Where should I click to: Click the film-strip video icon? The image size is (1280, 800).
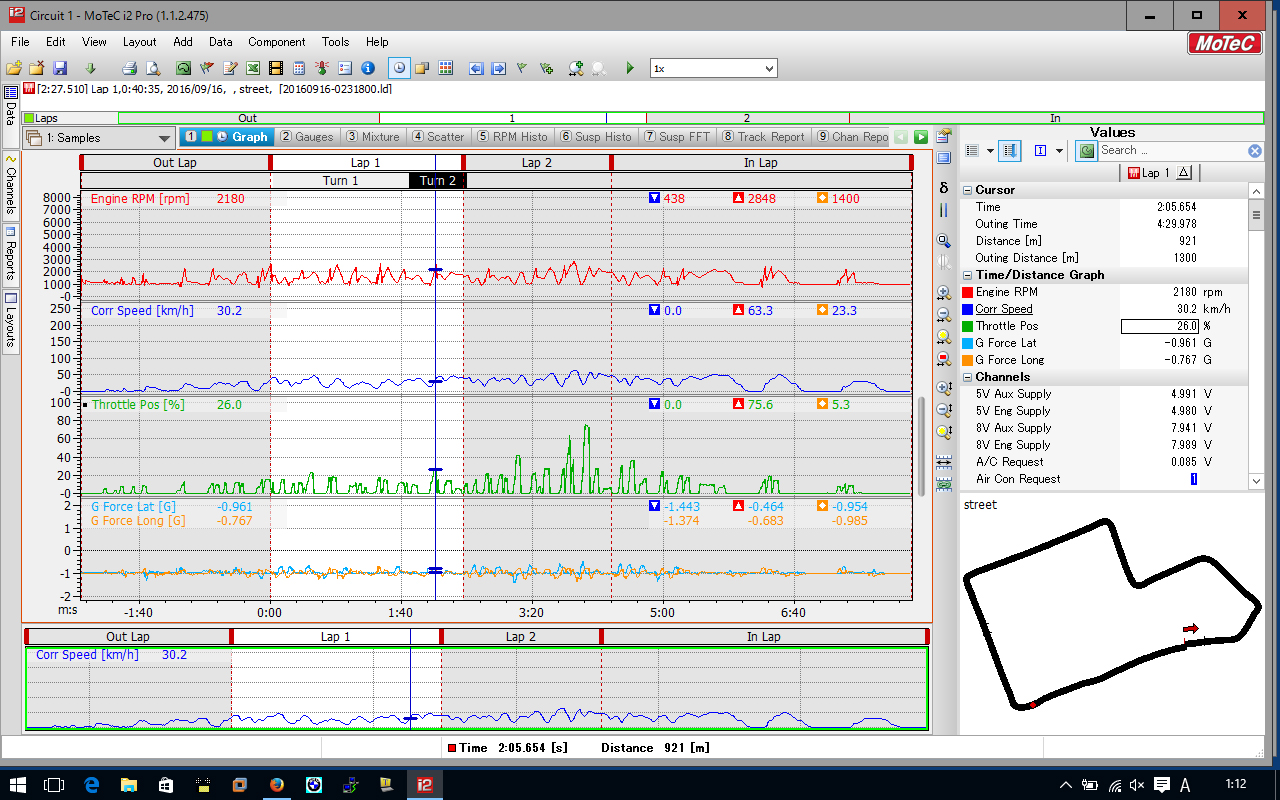coord(275,68)
